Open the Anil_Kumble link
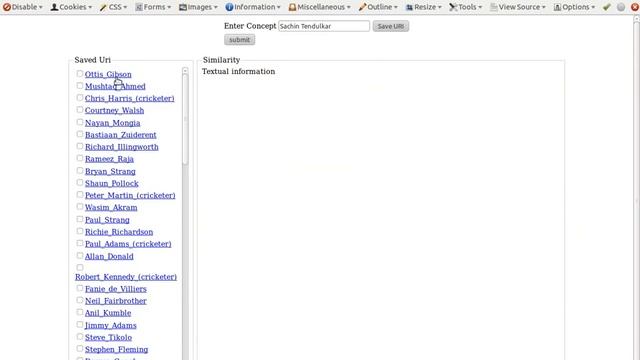Screen dimensions: 640x360 [108, 313]
